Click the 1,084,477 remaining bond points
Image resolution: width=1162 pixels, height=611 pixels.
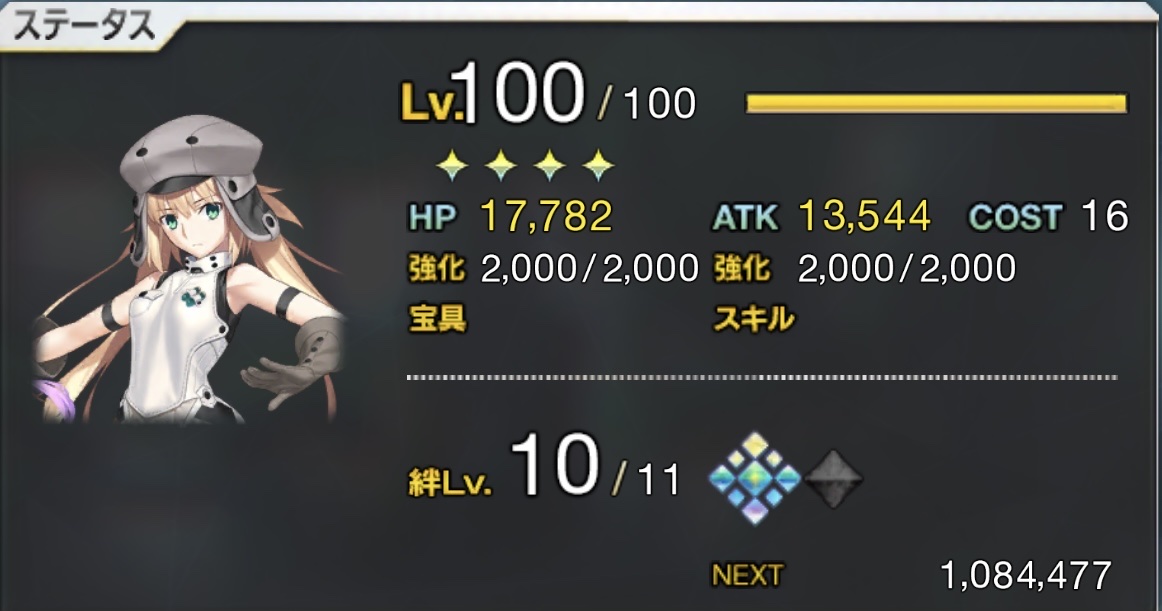pyautogui.click(x=1026, y=575)
